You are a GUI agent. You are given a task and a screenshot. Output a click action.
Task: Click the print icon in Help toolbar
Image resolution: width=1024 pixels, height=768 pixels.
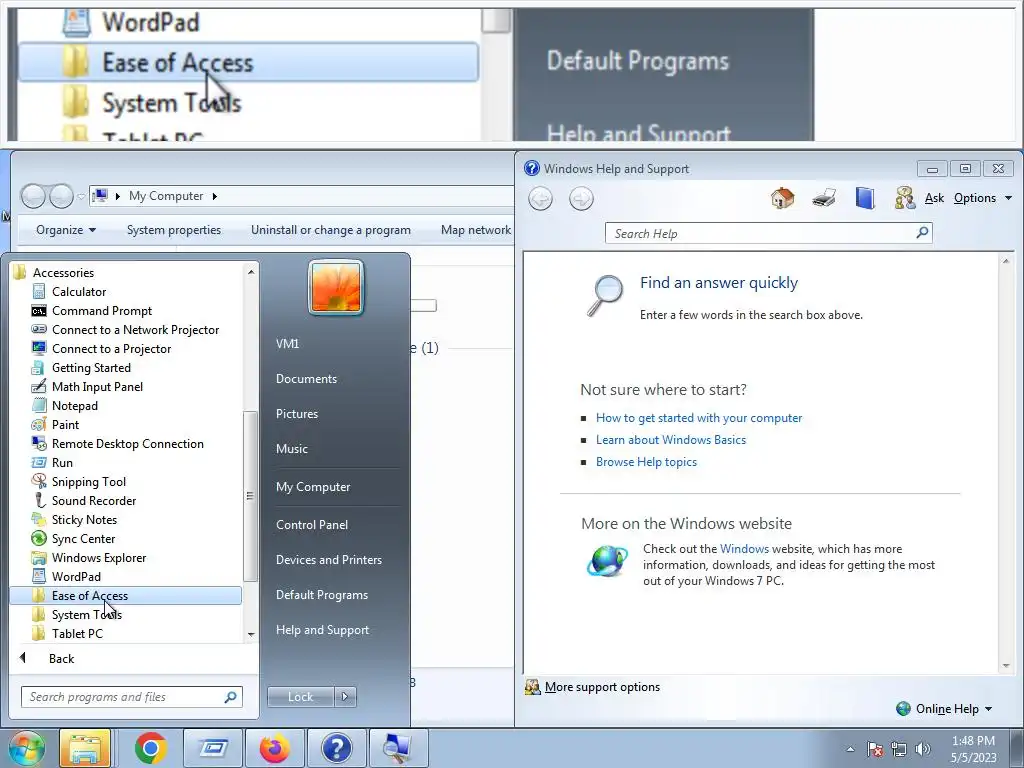824,198
